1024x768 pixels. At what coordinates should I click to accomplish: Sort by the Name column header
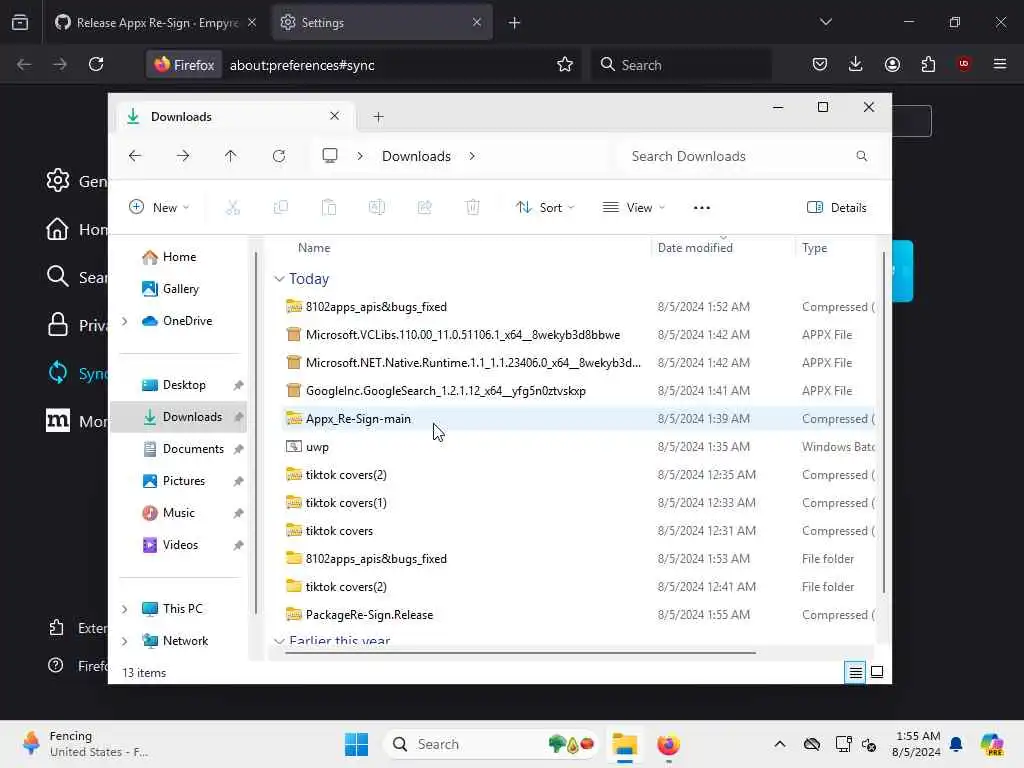pyautogui.click(x=314, y=248)
